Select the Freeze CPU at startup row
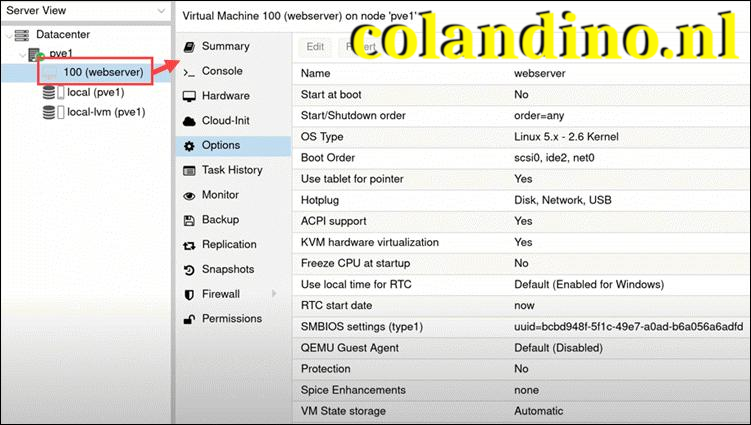The height and width of the screenshot is (425, 751). click(521, 263)
